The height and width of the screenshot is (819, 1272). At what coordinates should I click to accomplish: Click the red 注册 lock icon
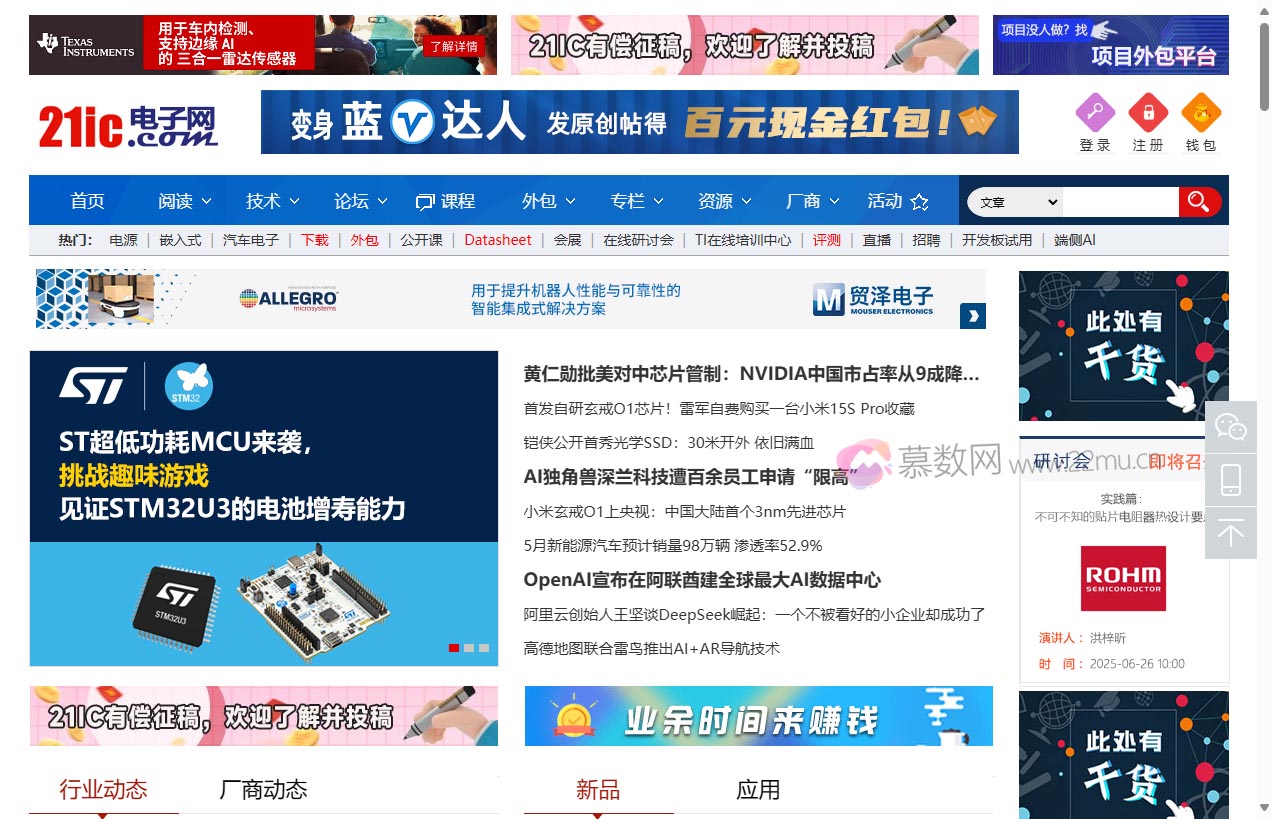click(1148, 113)
